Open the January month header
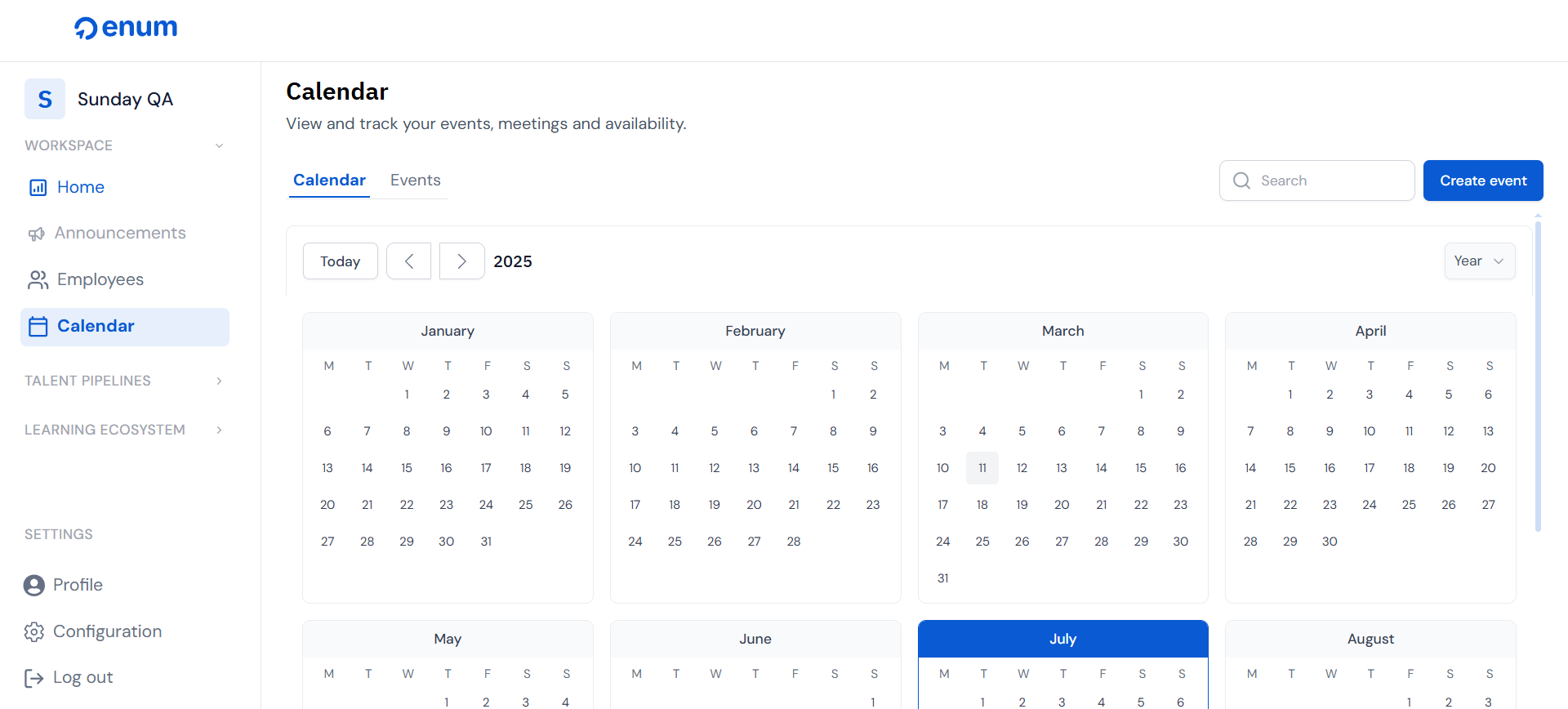 click(x=448, y=331)
